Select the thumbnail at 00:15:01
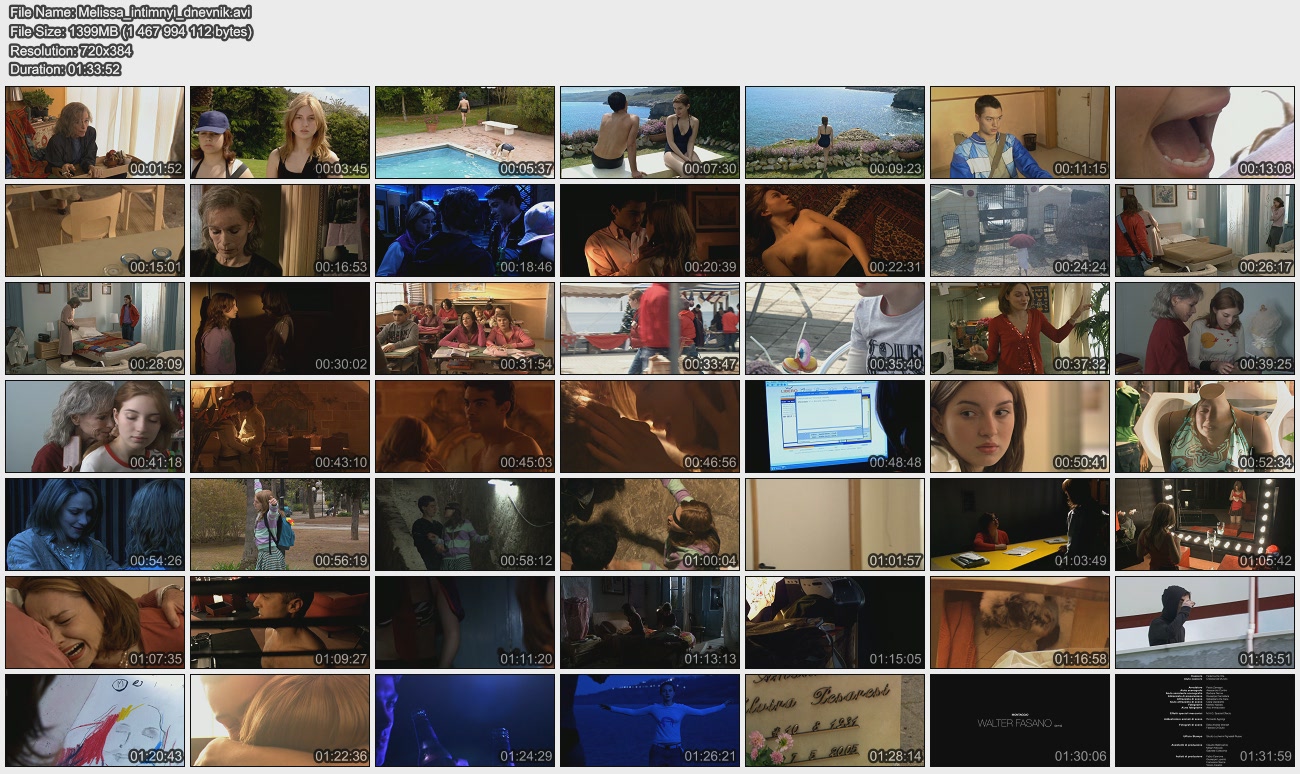Screen dimensions: 1300x774 (x=95, y=230)
